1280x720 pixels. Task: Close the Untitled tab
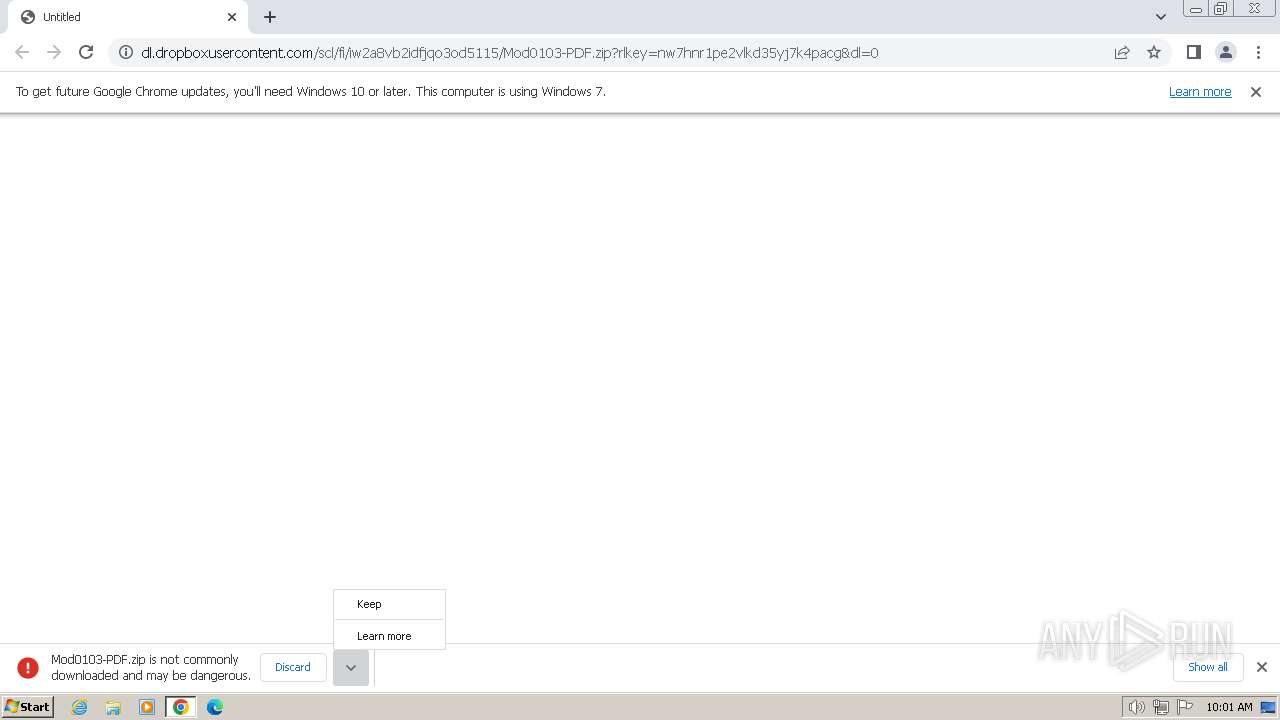pyautogui.click(x=232, y=17)
